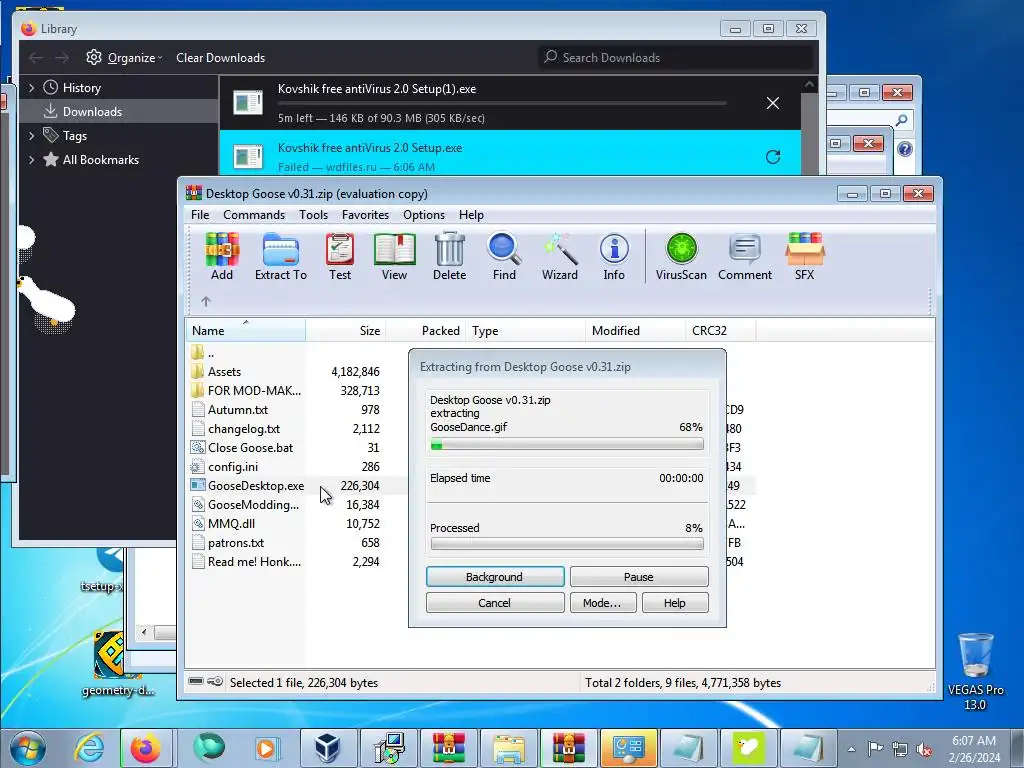The height and width of the screenshot is (768, 1024).
Task: Open the Windows Start button
Action: [27, 748]
